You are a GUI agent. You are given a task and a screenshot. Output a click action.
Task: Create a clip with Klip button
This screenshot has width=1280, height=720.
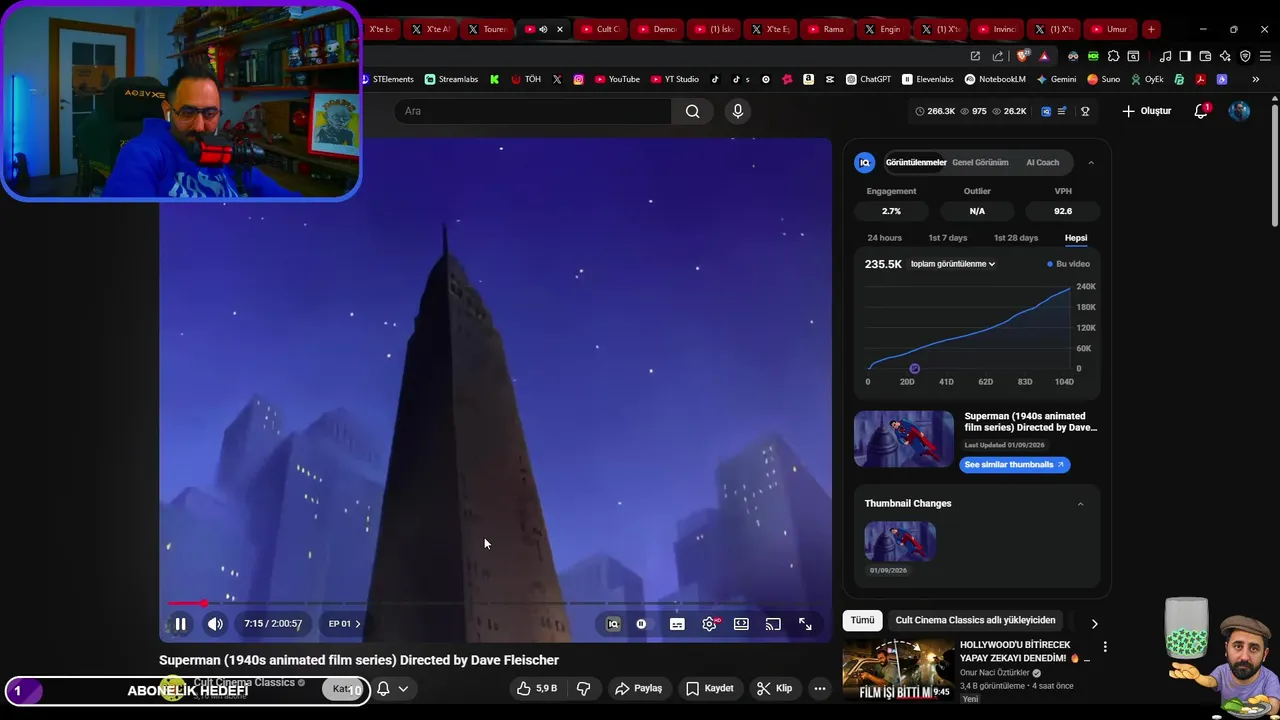pyautogui.click(x=775, y=688)
